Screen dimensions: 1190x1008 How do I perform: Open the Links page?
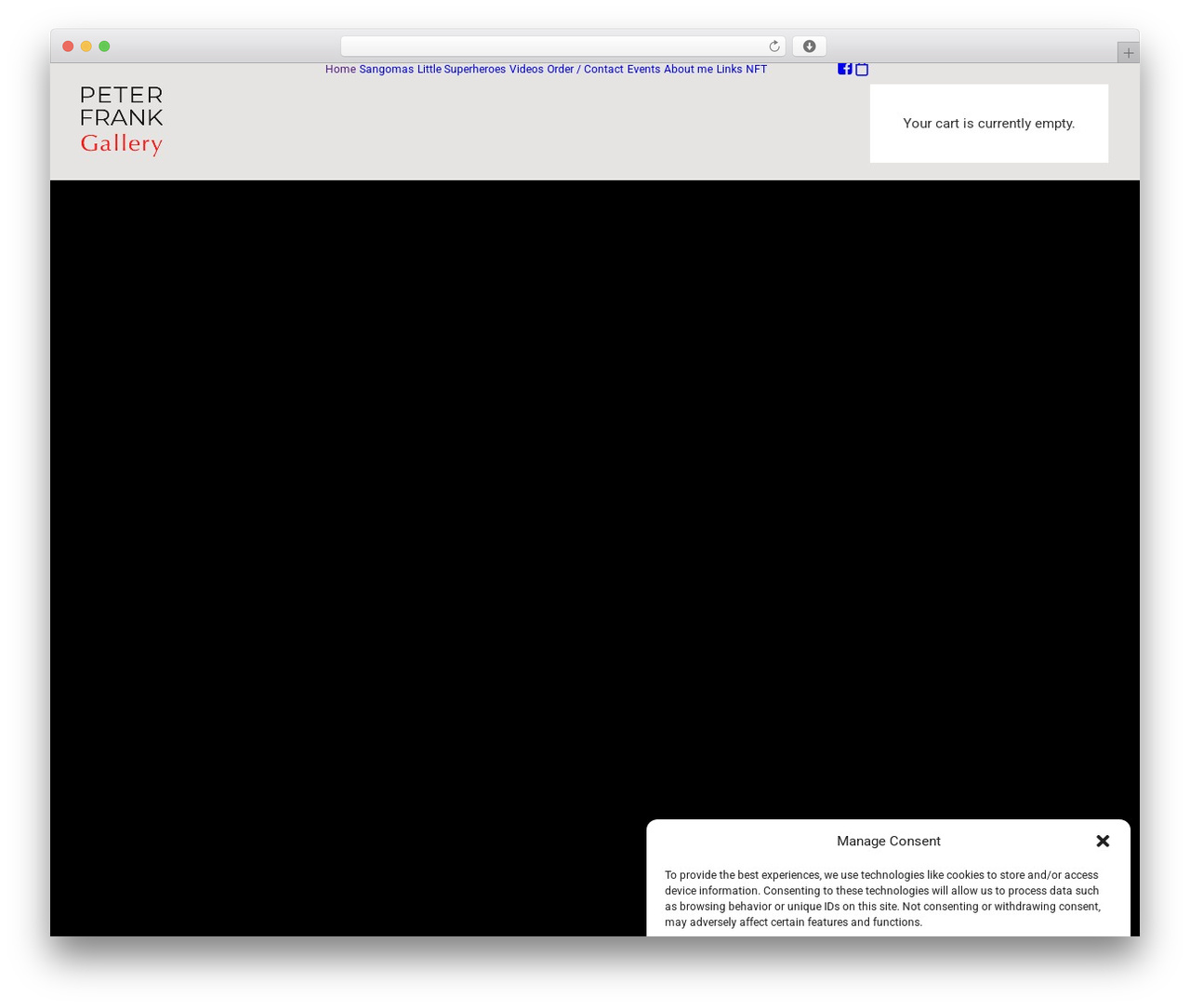click(x=729, y=70)
